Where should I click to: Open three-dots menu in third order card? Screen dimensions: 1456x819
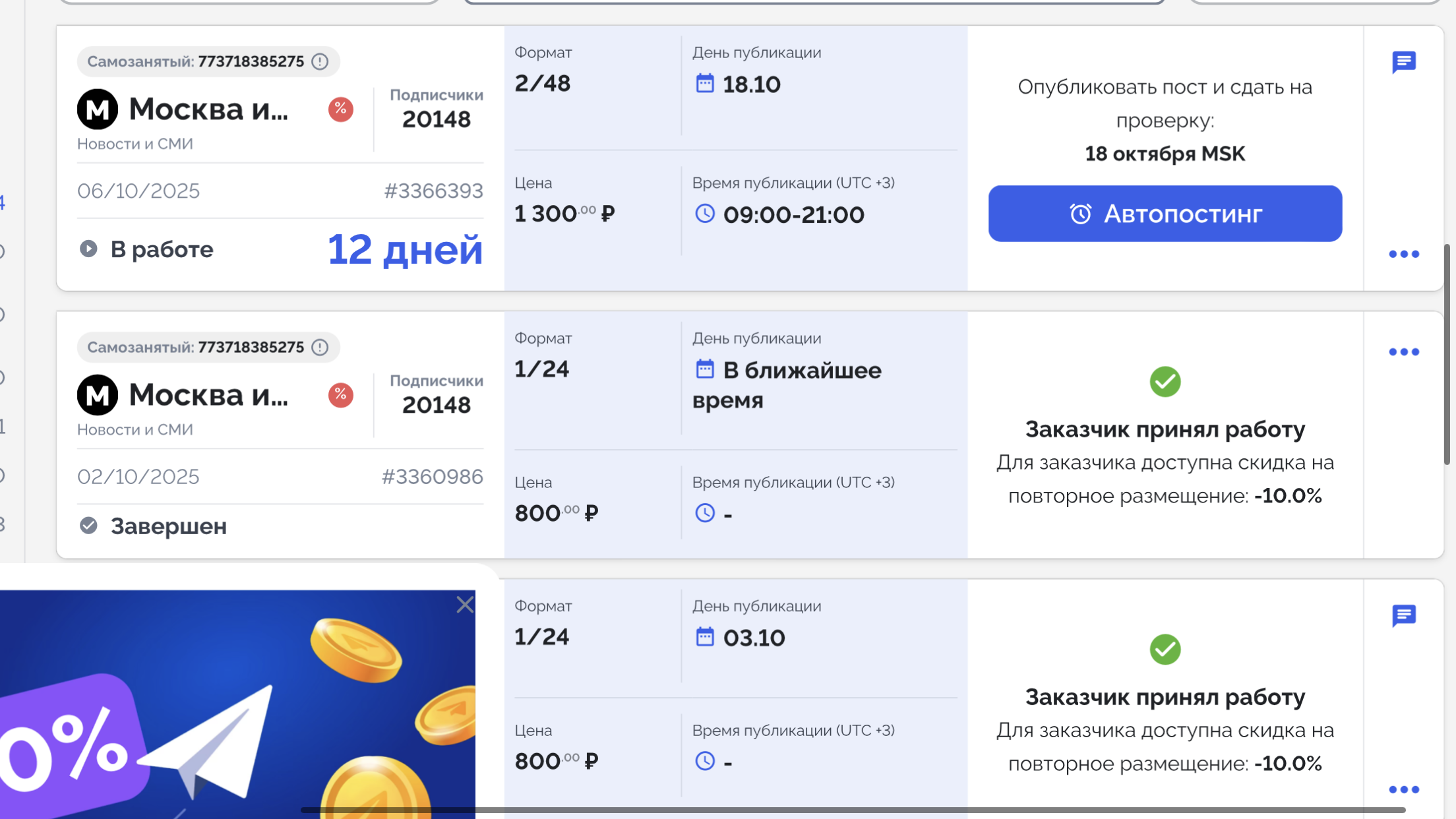click(x=1404, y=789)
